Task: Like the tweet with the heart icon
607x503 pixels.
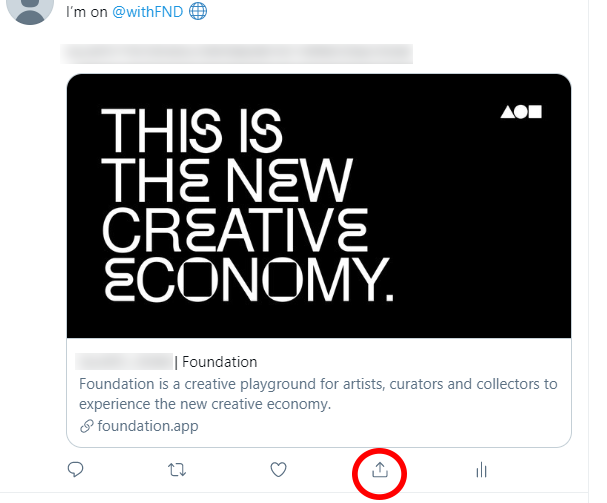Action: coord(278,470)
